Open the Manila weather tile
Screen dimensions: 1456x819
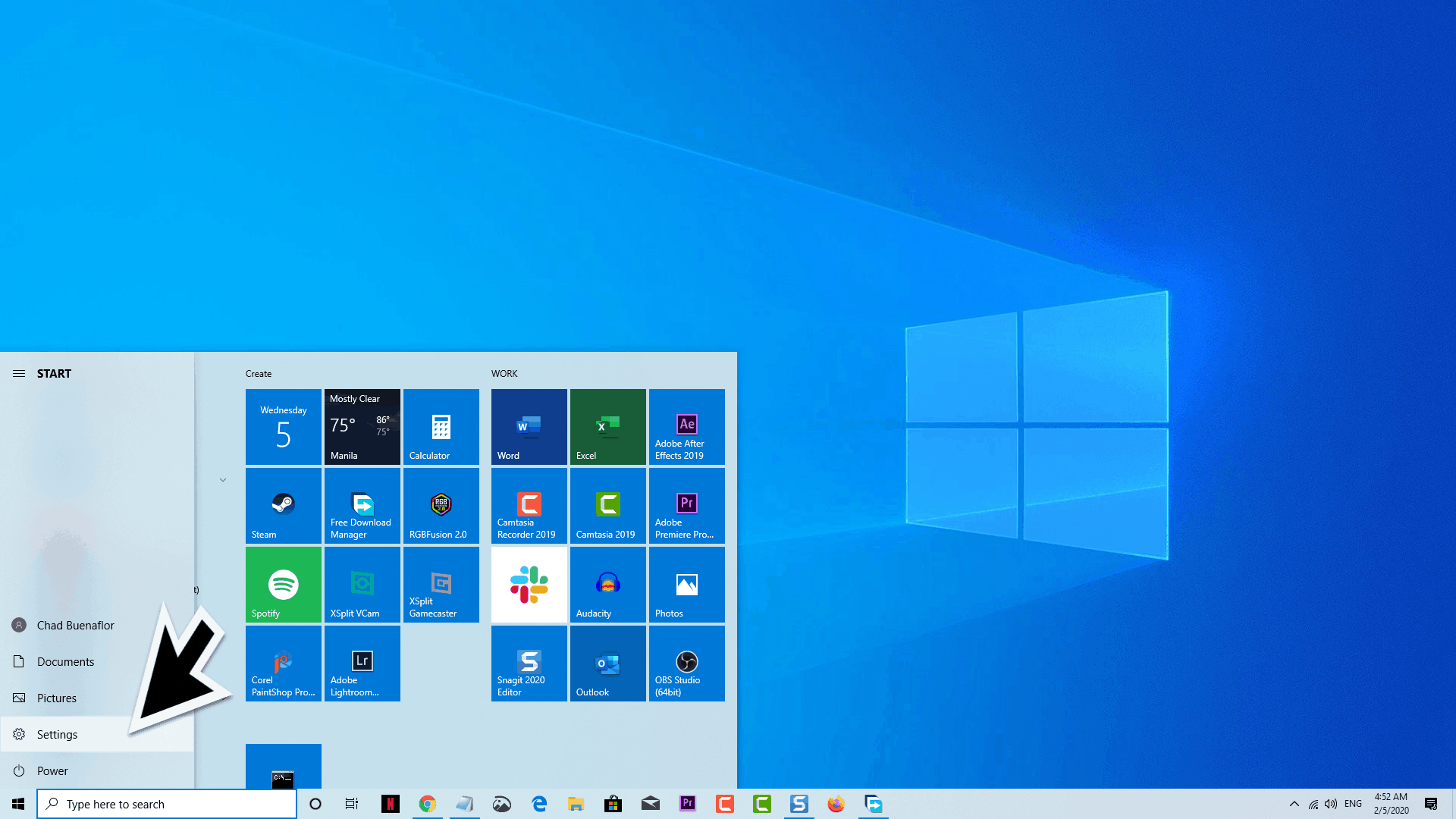(362, 427)
